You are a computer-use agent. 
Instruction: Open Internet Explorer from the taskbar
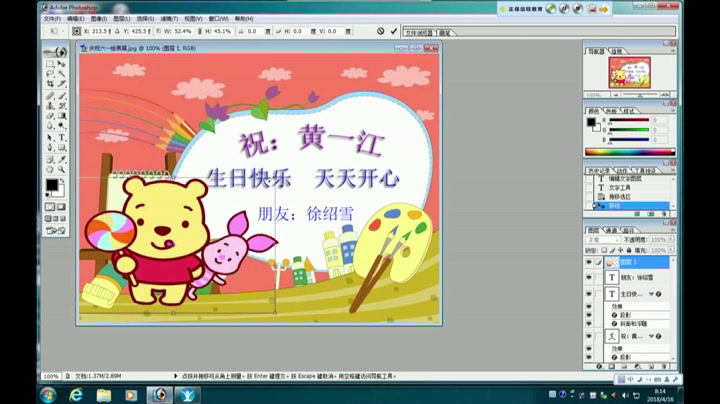pyautogui.click(x=76, y=394)
